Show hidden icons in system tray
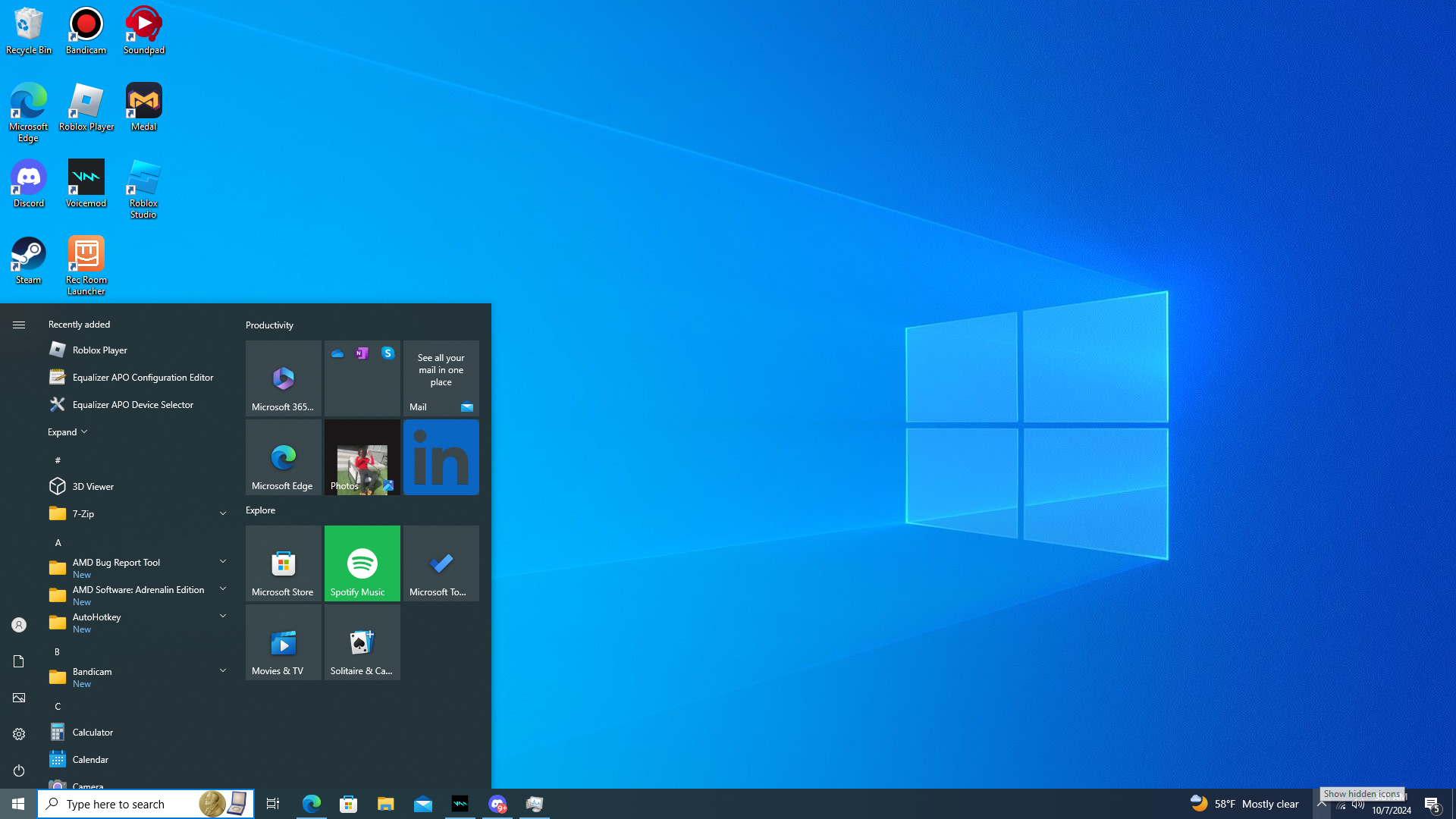Screen dimensions: 1456x819 [x=1321, y=804]
